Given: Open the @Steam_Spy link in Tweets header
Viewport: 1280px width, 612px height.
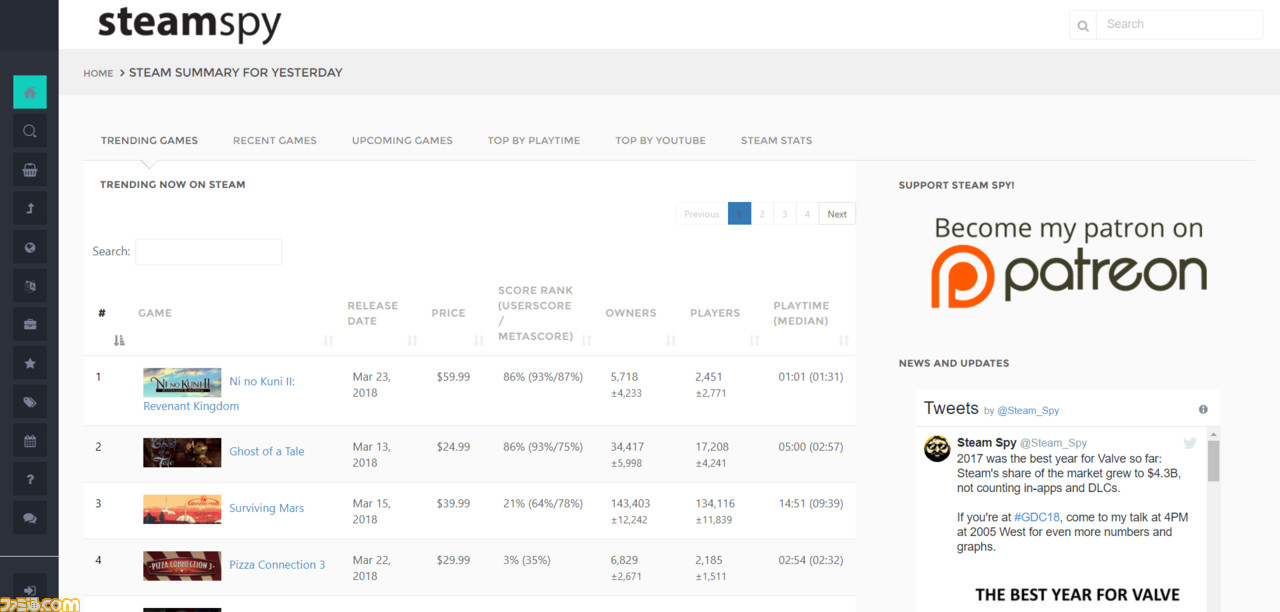Looking at the screenshot, I should [1028, 411].
